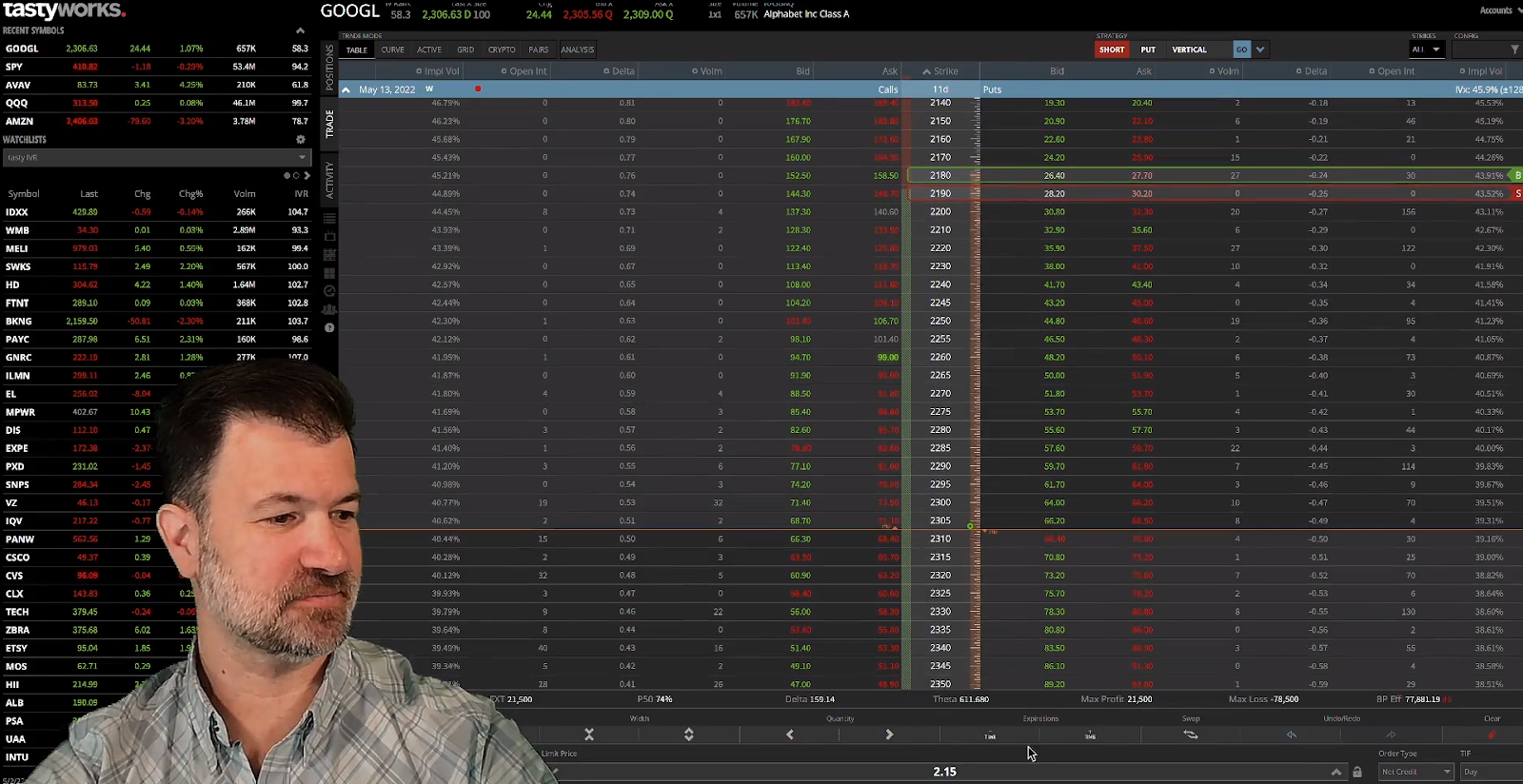The width and height of the screenshot is (1523, 784).
Task: Click the Undo arrow icon
Action: point(1292,735)
